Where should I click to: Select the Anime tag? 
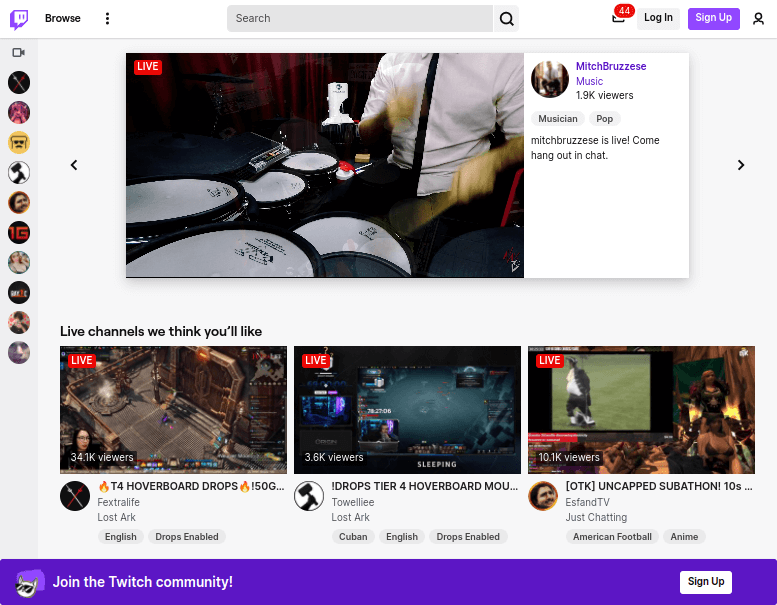pos(684,537)
